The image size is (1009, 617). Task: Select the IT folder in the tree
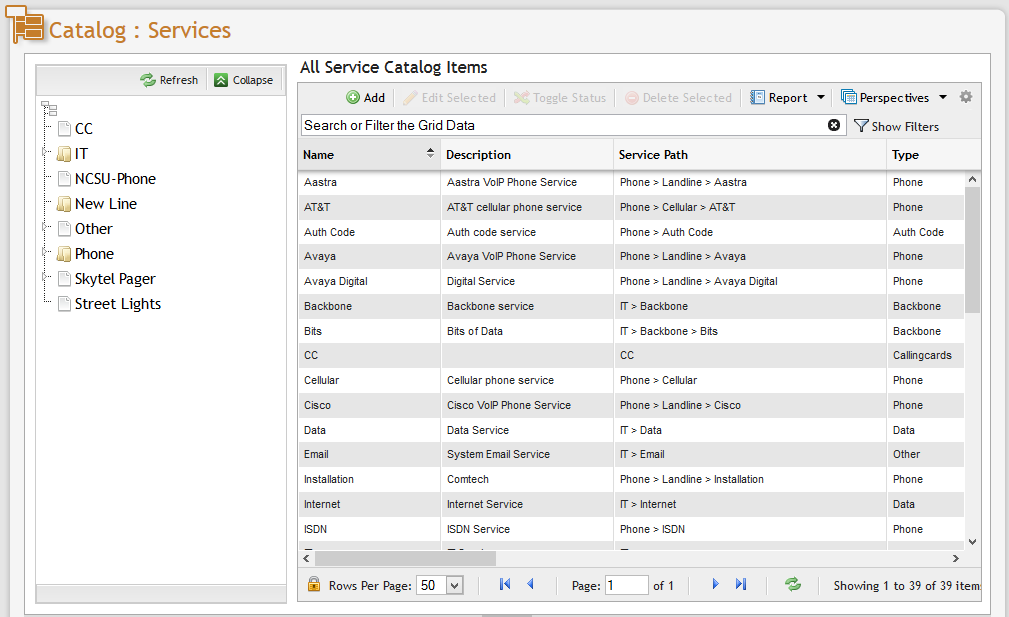tap(81, 153)
